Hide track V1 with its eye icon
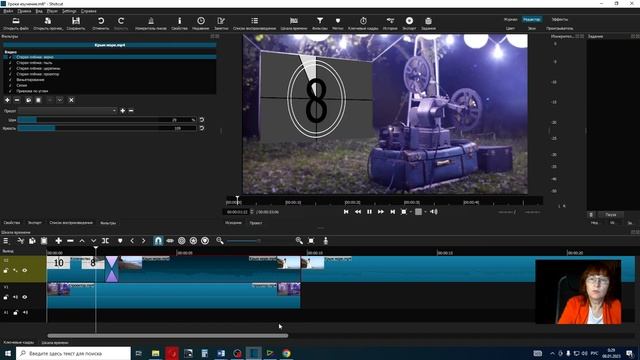Image resolution: width=640 pixels, height=360 pixels. click(x=24, y=297)
